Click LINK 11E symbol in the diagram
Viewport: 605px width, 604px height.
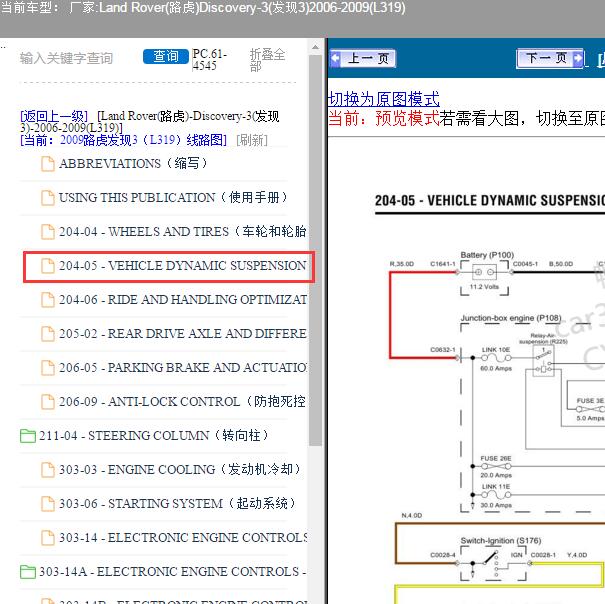pos(496,495)
